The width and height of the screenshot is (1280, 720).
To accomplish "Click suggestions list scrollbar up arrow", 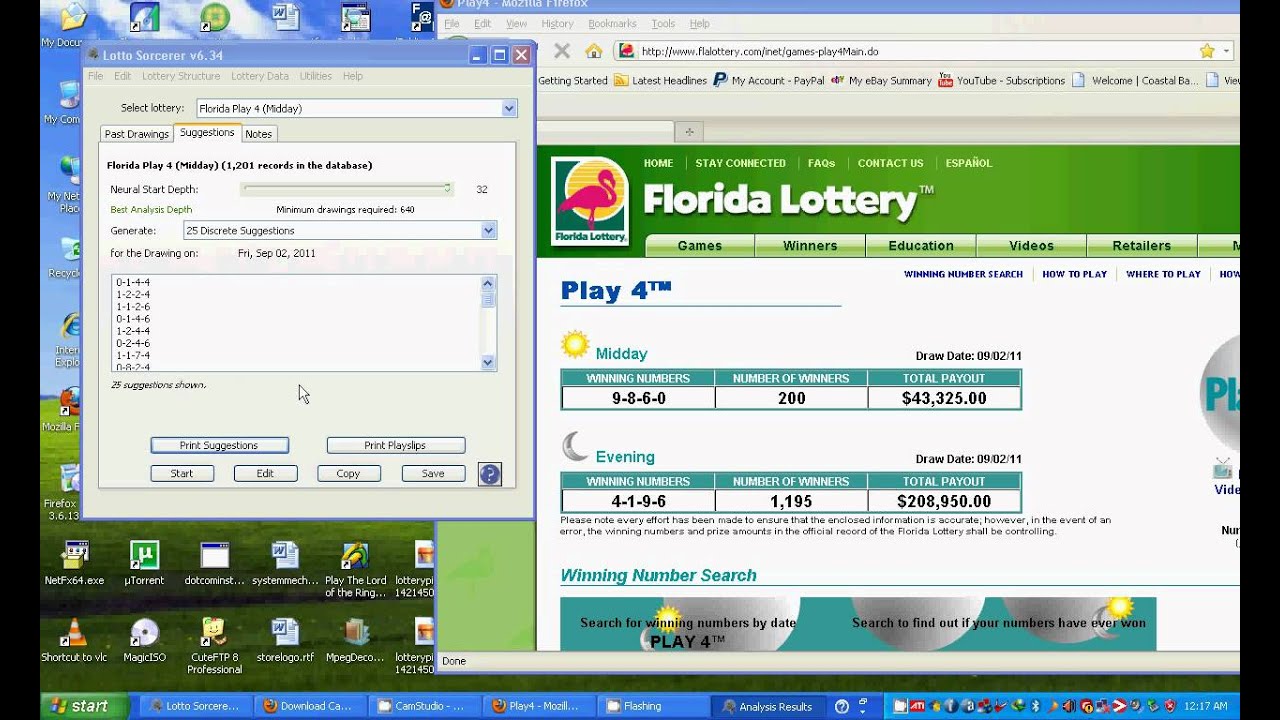I will [x=488, y=283].
